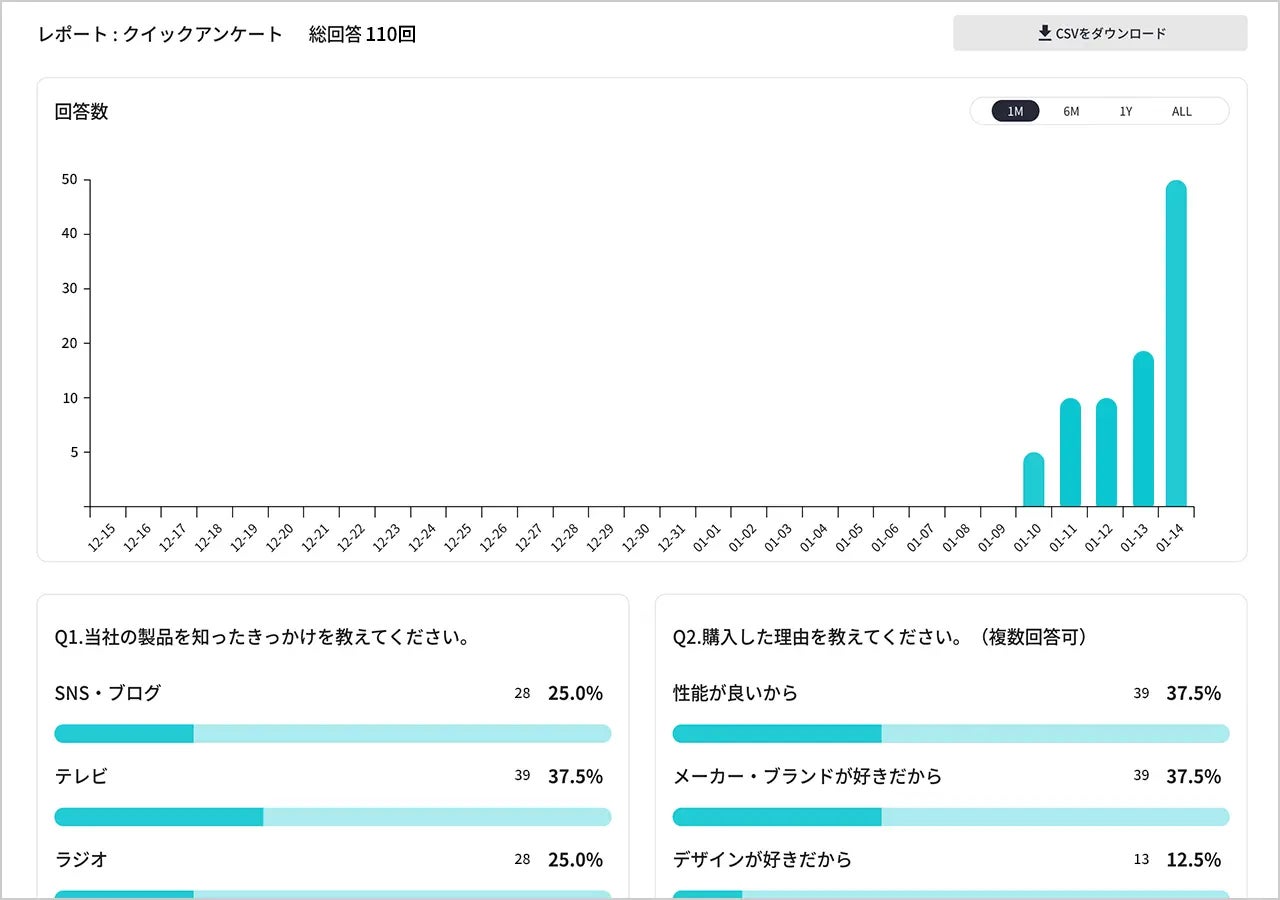
Task: Click the 回答数 chart title
Action: [x=81, y=112]
